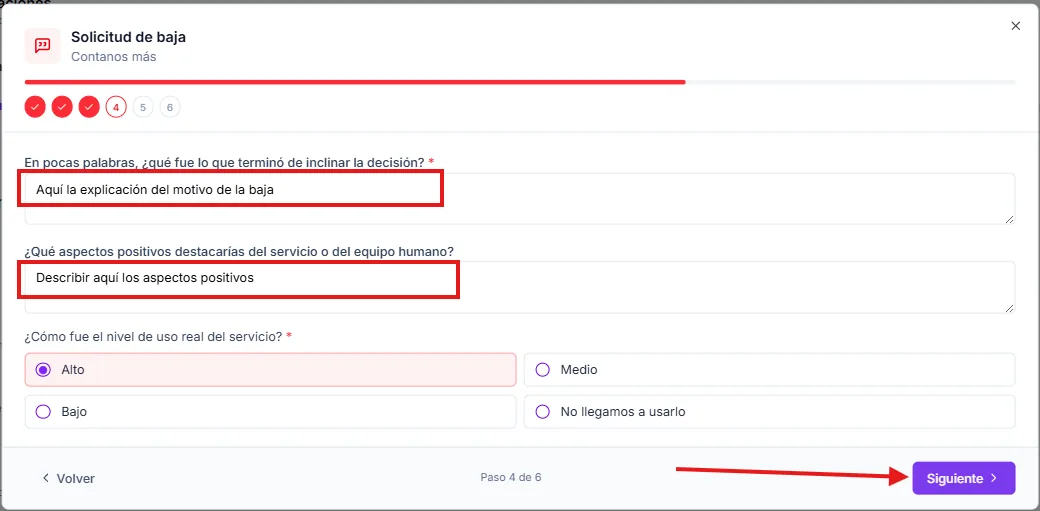Viewport: 1040px width, 511px height.
Task: Click the red progress bar
Action: pos(355,82)
